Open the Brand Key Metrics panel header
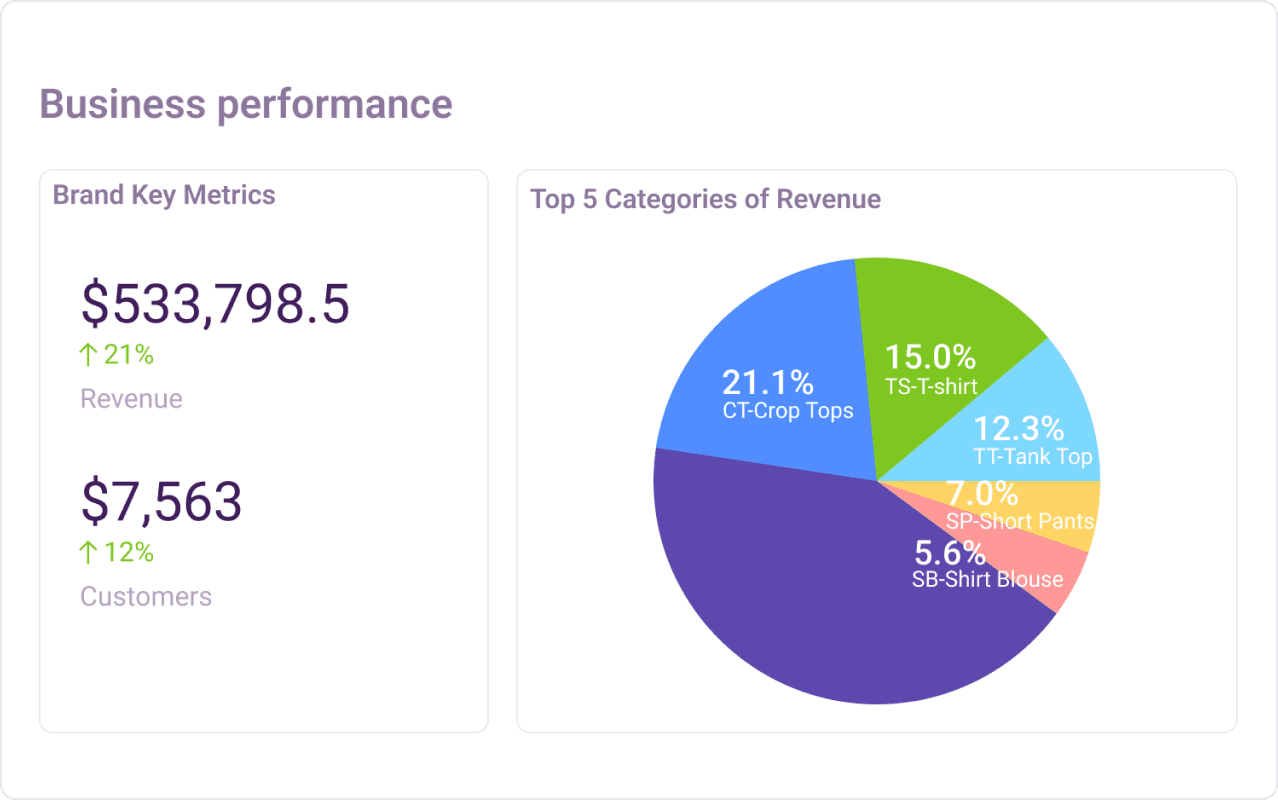The width and height of the screenshot is (1278, 800). (x=164, y=195)
